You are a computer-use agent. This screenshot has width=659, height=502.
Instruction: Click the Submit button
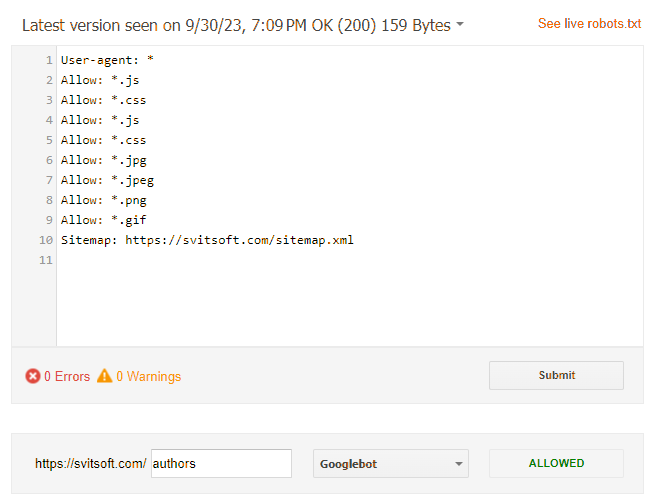556,375
